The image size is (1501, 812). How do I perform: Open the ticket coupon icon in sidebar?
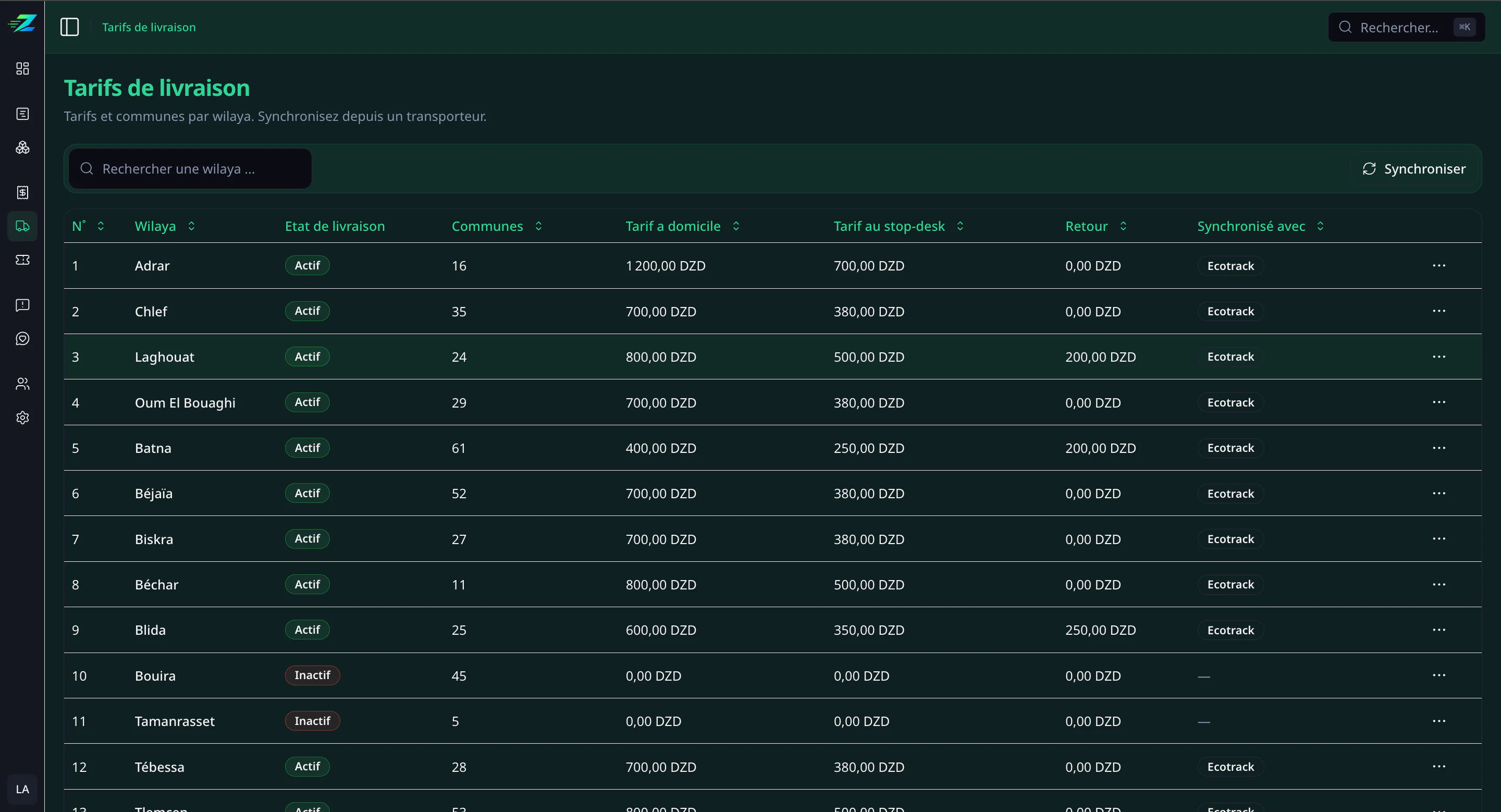pos(22,260)
